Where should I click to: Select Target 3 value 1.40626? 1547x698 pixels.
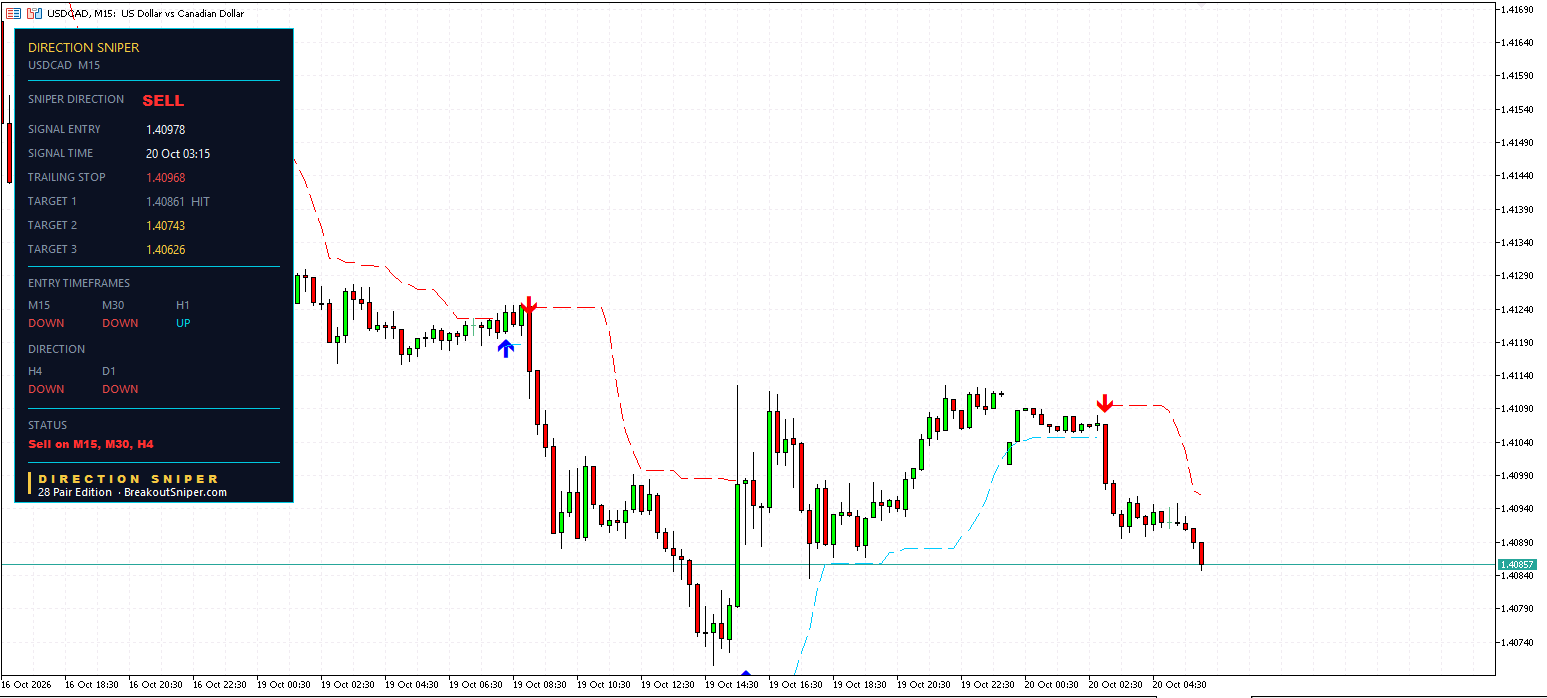coord(165,250)
